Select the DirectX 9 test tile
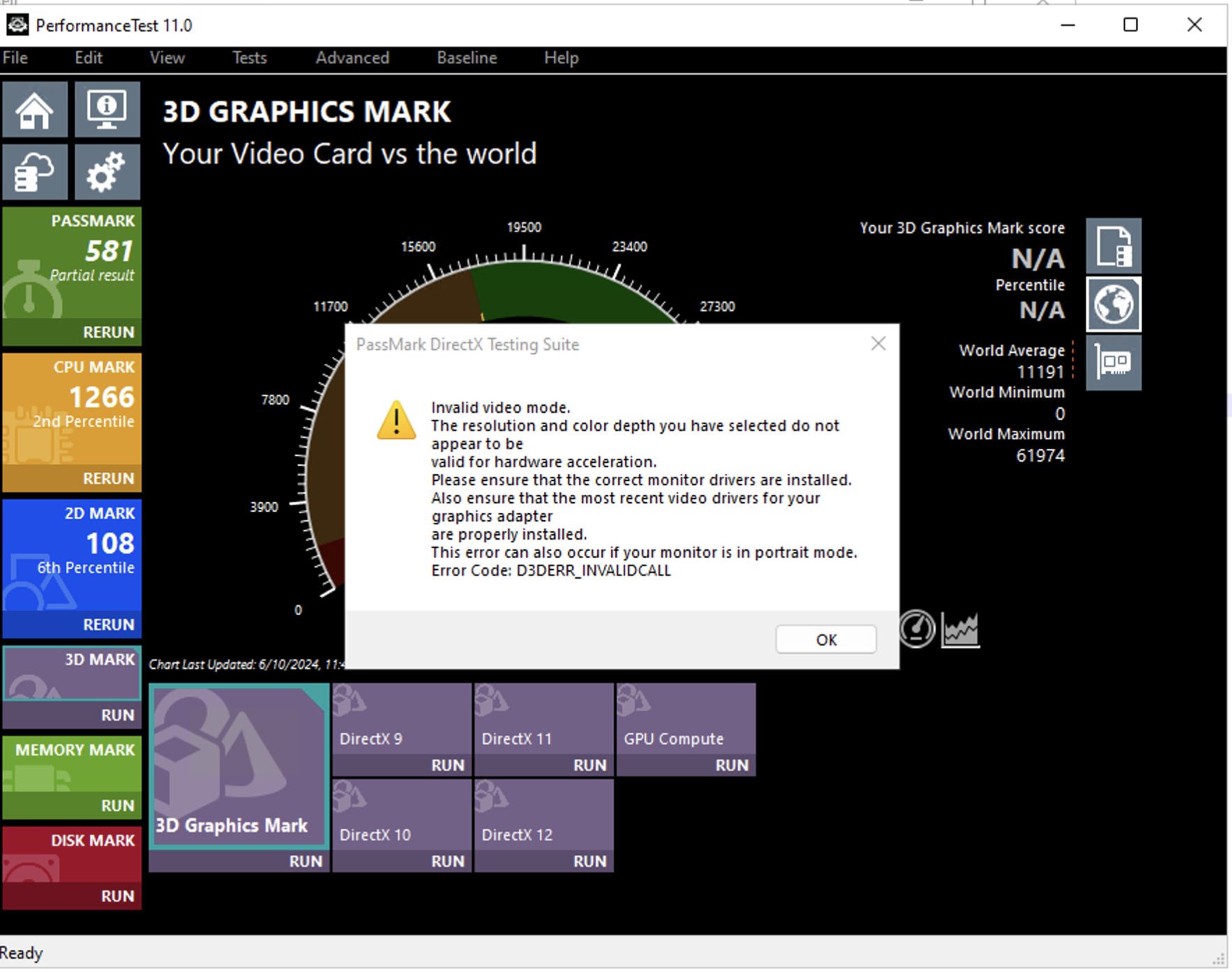The width and height of the screenshot is (1232, 972). click(402, 718)
